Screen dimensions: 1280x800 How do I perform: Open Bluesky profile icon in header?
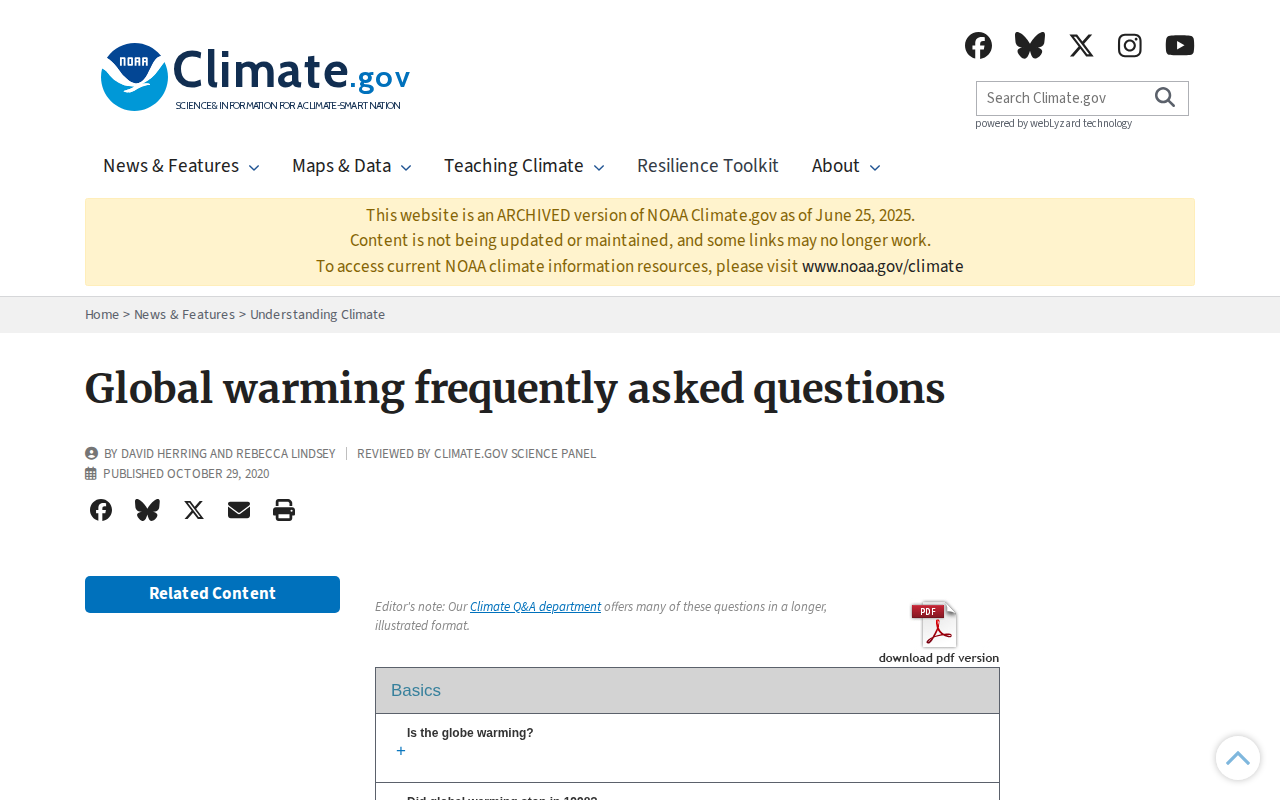point(1030,45)
